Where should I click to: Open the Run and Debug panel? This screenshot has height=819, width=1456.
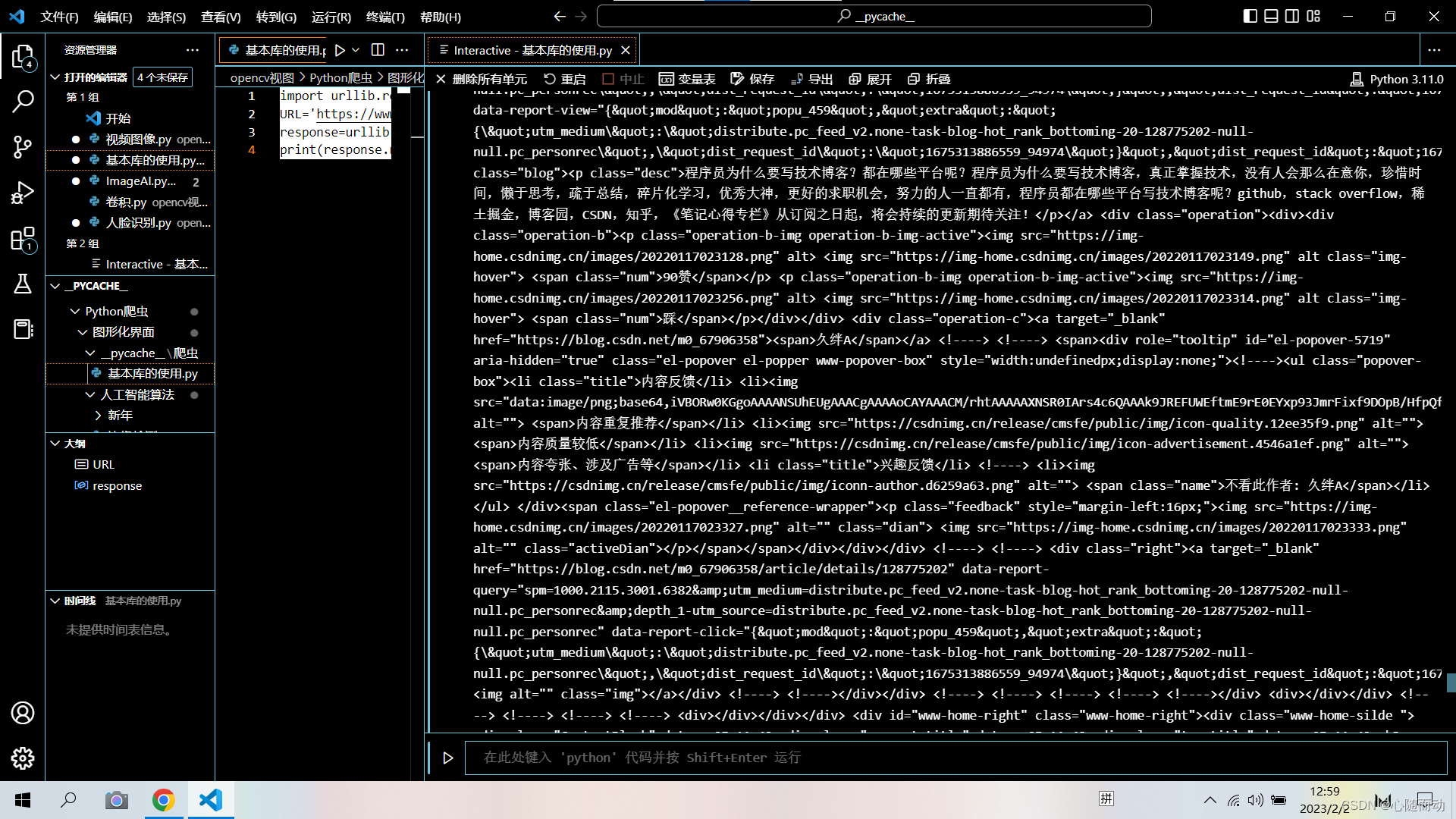click(x=23, y=193)
